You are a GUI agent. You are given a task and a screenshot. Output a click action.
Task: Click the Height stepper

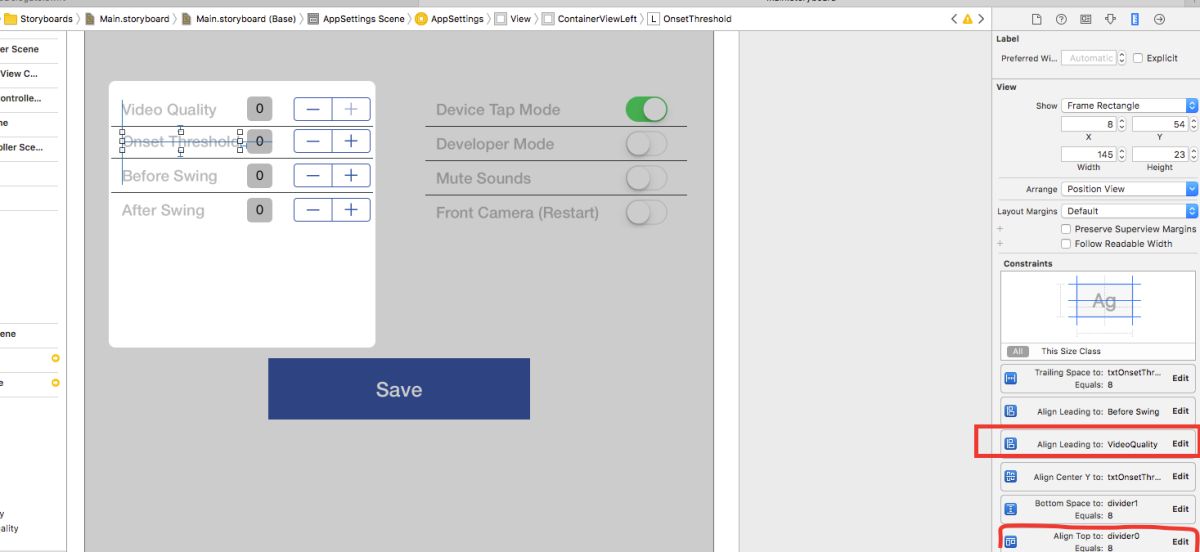[1192, 154]
